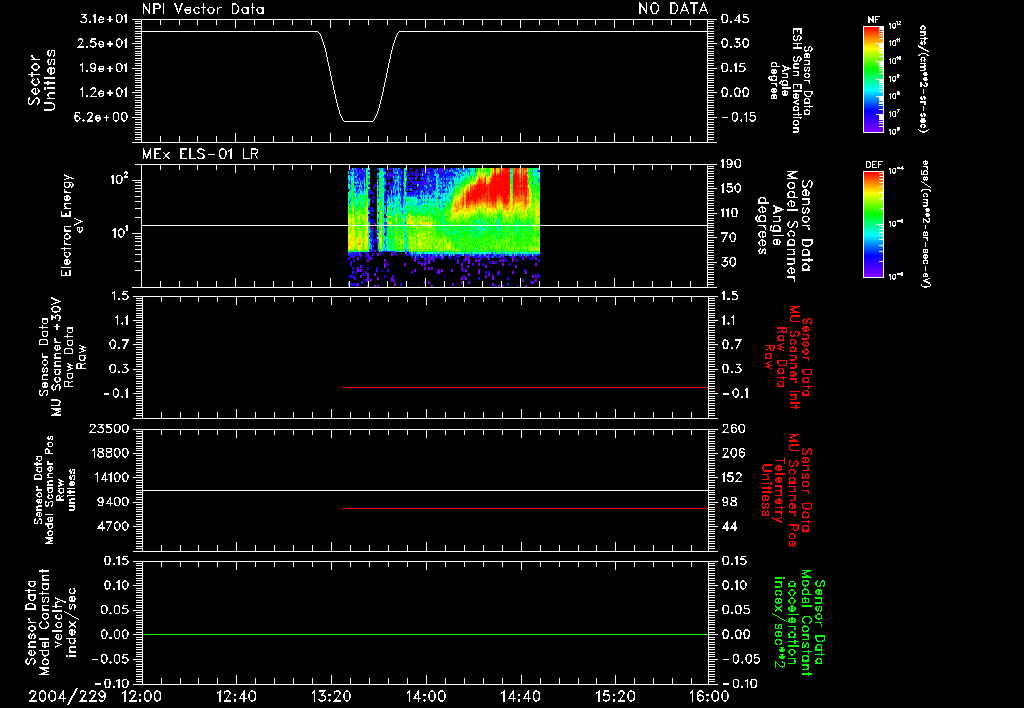This screenshot has height=708, width=1024.
Task: Click the "15:20" time axis label
Action: [x=615, y=696]
